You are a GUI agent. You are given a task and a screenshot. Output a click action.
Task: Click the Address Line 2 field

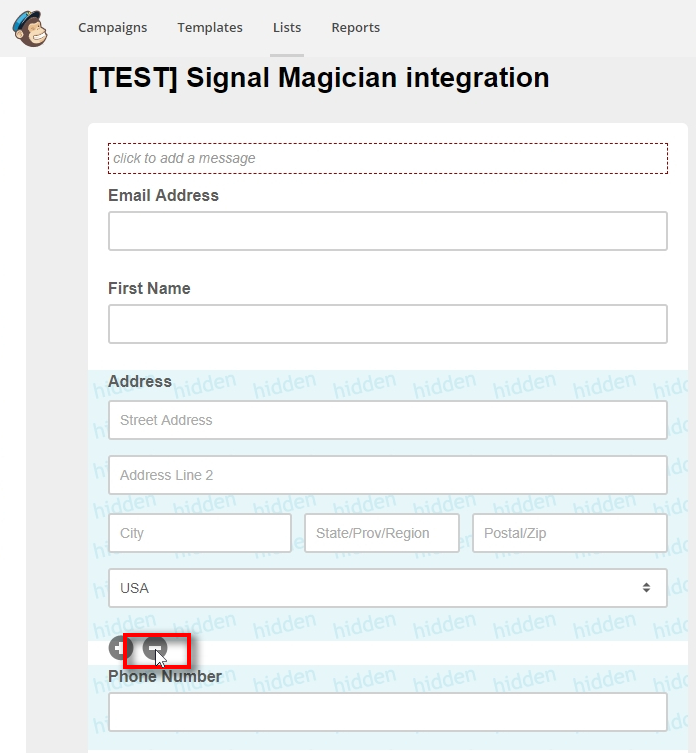[x=387, y=475]
